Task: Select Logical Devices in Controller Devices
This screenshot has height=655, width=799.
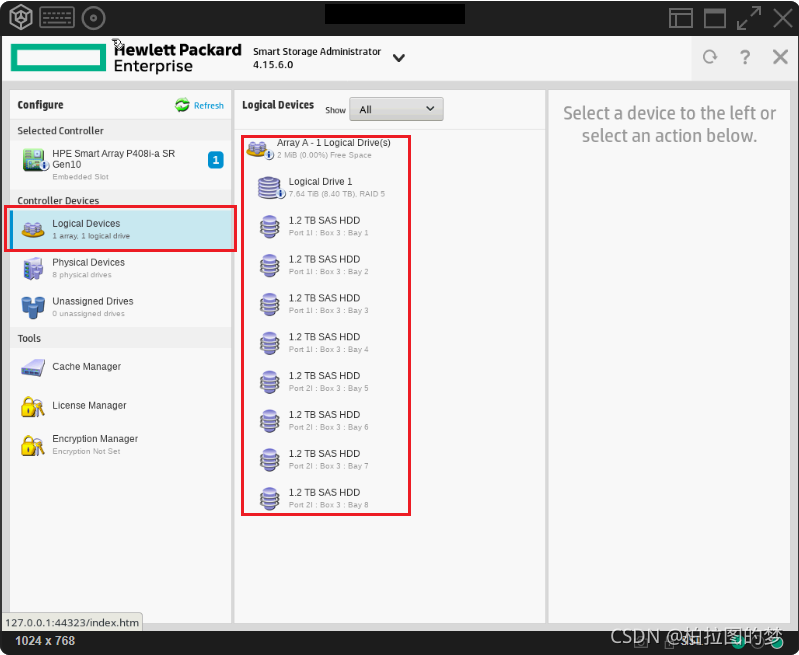Action: 121,229
